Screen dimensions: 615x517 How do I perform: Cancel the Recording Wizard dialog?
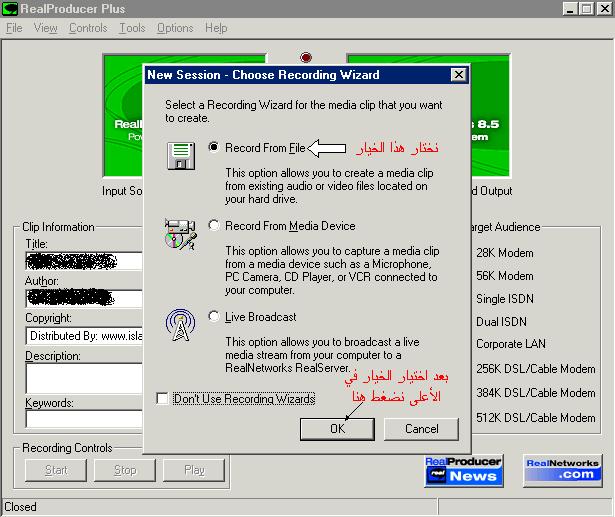coord(421,429)
